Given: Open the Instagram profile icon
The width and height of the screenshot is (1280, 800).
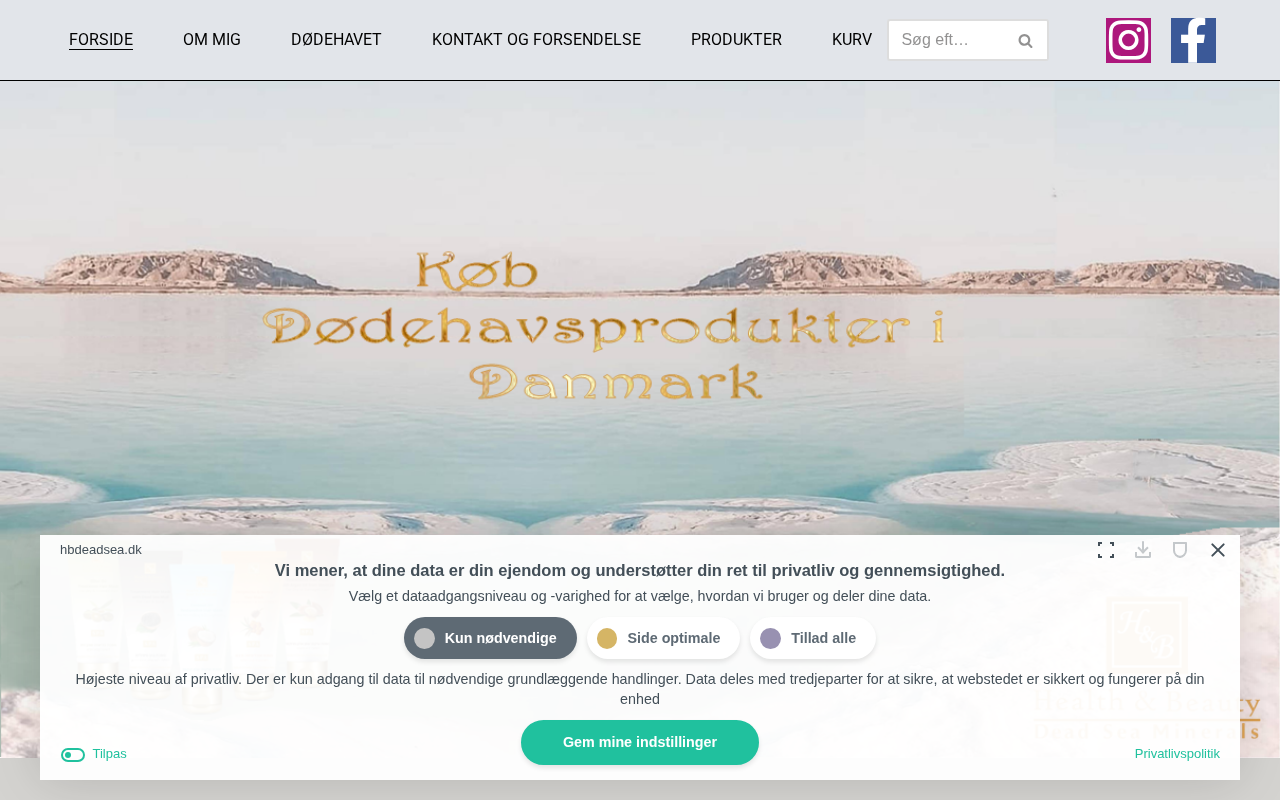Looking at the screenshot, I should (x=1128, y=40).
